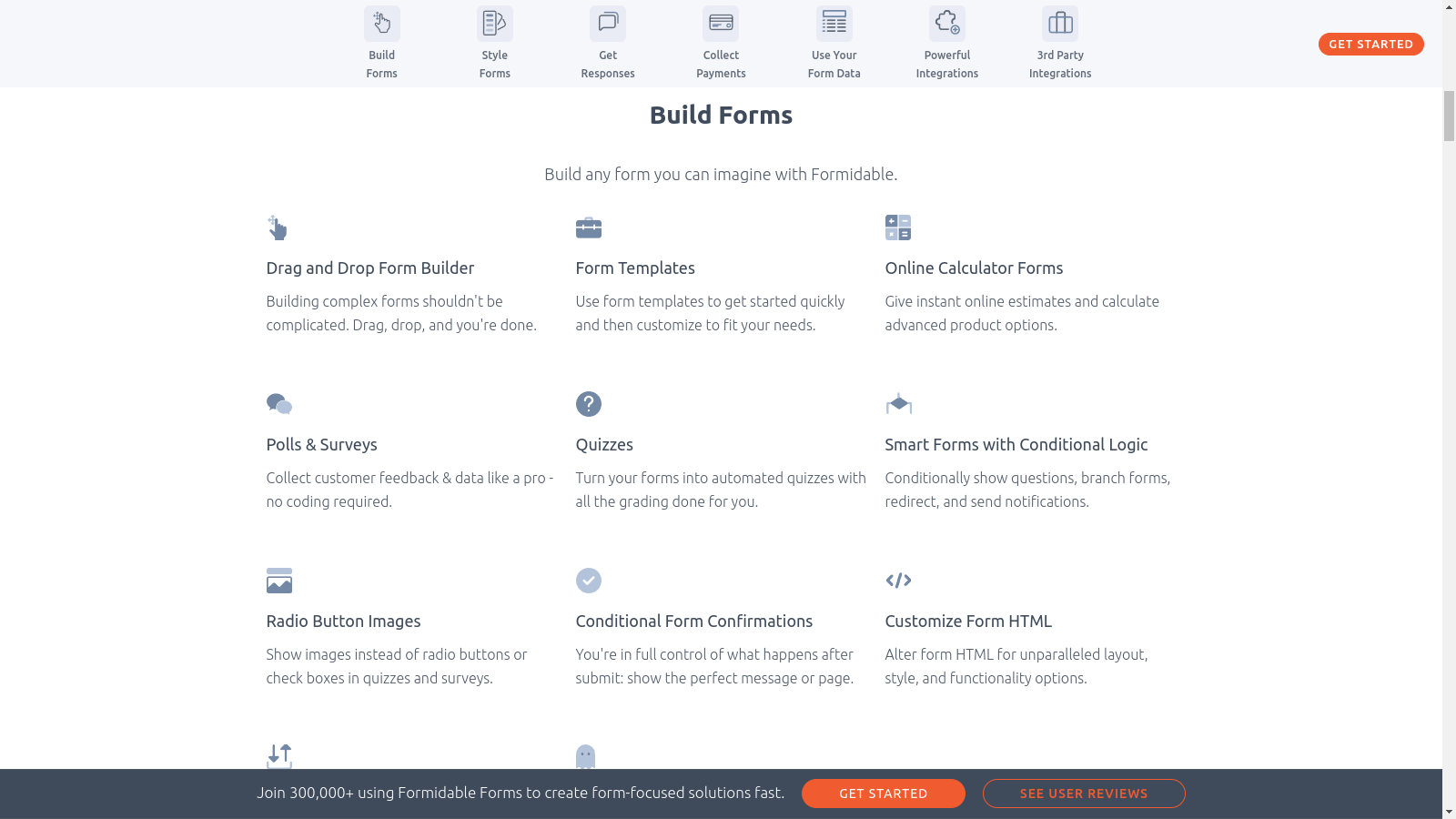The image size is (1456, 819).
Task: Click the Style Forms pencil icon
Action: [x=494, y=22]
